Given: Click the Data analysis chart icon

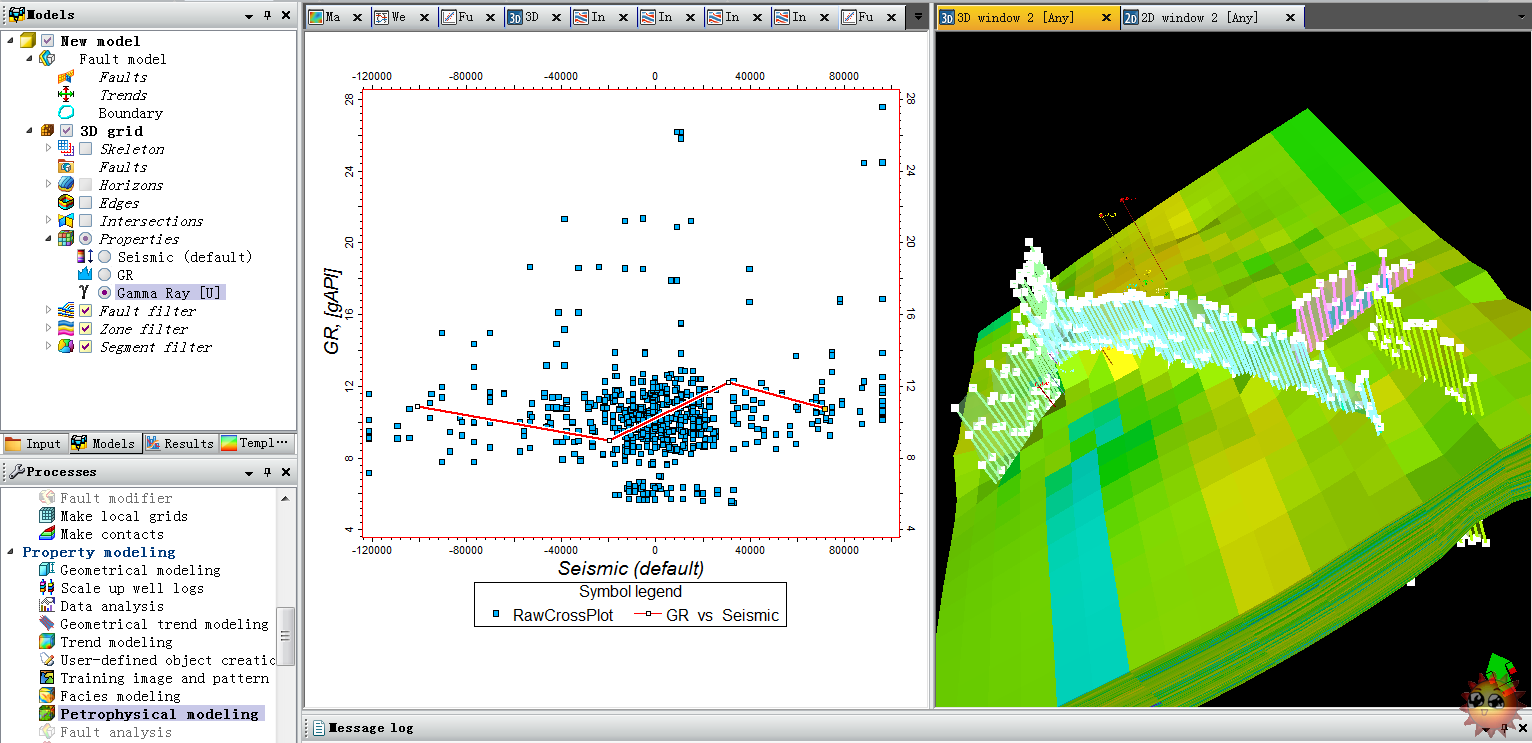Looking at the screenshot, I should click(x=46, y=606).
